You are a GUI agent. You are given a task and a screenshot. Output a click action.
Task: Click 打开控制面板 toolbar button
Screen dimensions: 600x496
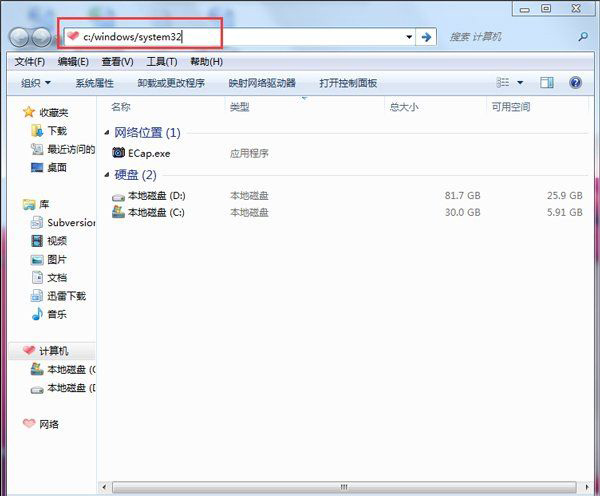(348, 83)
